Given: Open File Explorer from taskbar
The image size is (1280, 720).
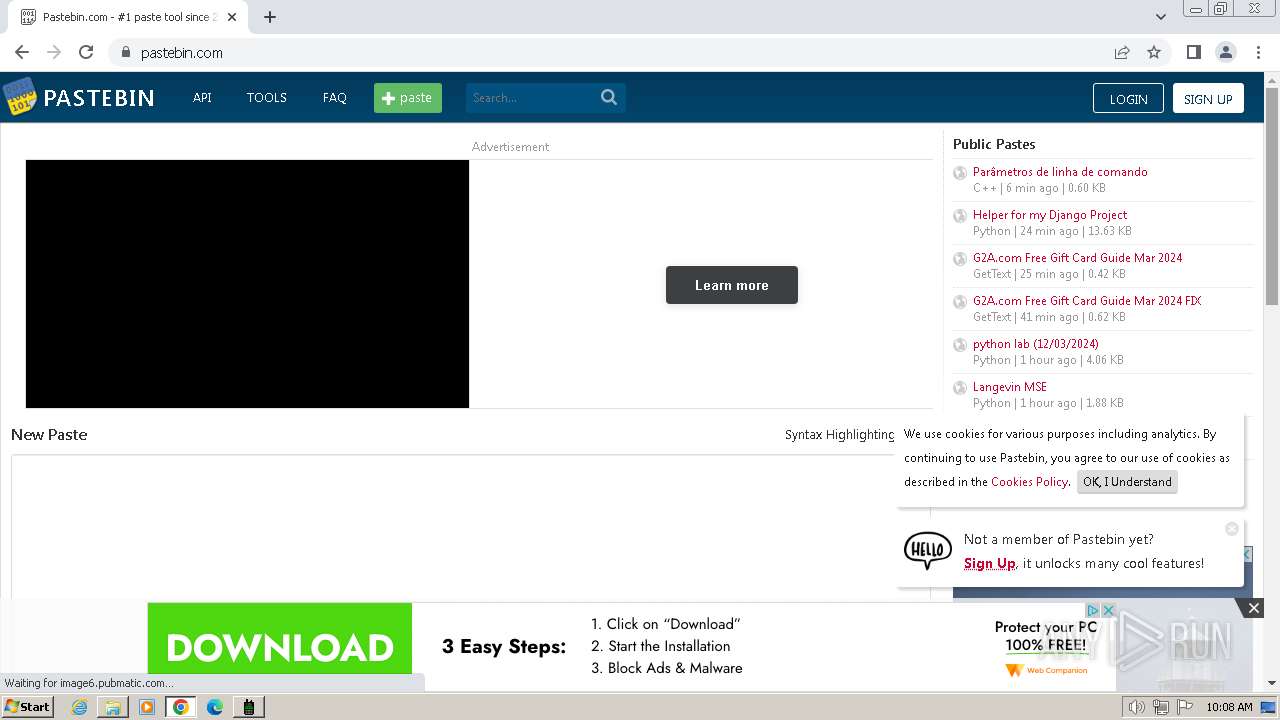Looking at the screenshot, I should pyautogui.click(x=113, y=707).
